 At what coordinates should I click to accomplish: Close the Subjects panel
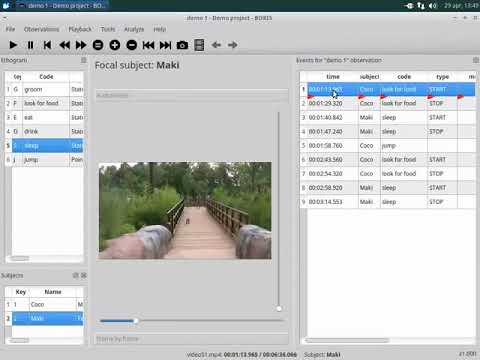point(84,275)
